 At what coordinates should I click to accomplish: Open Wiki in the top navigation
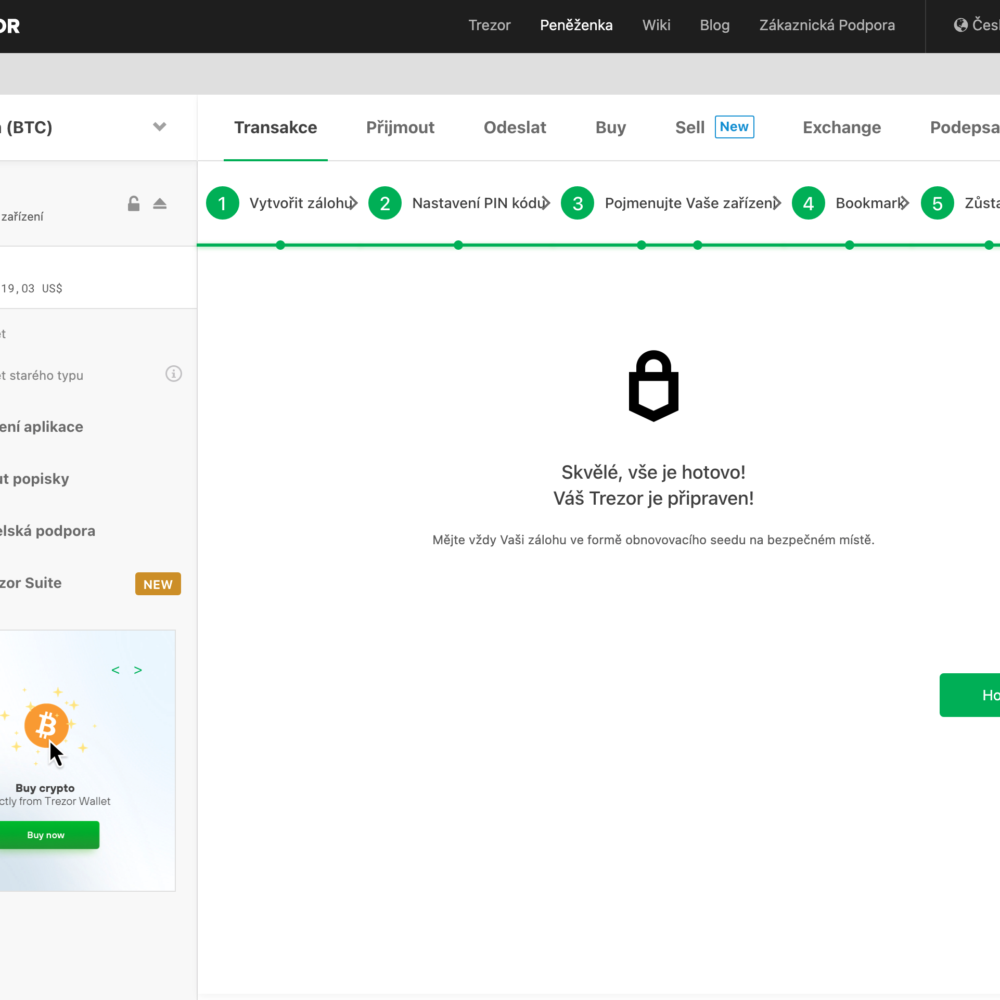656,25
